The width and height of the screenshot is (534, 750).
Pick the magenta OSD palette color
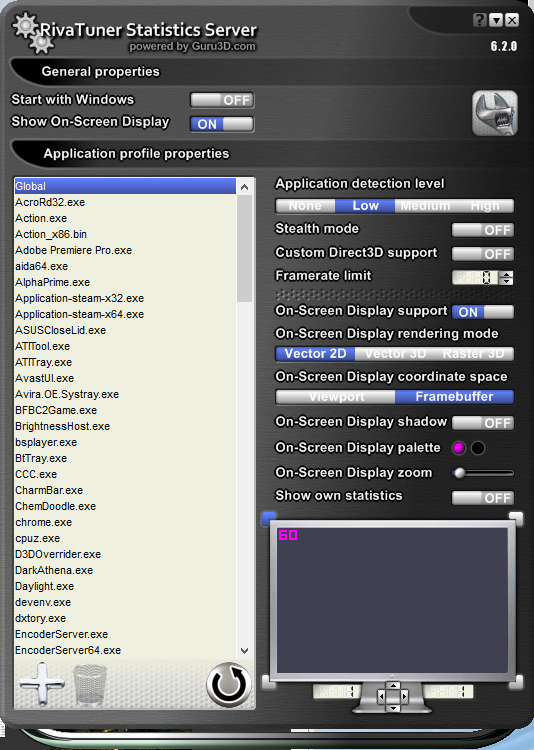click(x=459, y=448)
